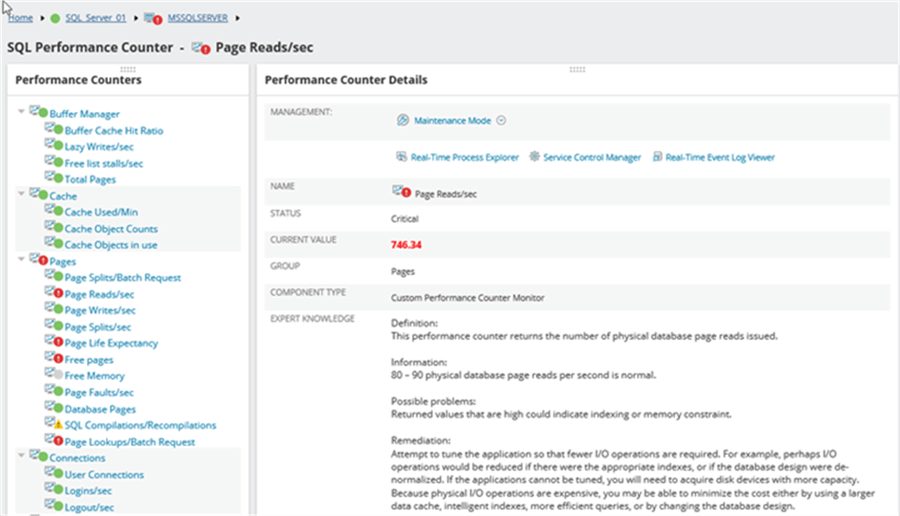Click the critical icon in the page title
900x516 pixels.
tap(201, 48)
